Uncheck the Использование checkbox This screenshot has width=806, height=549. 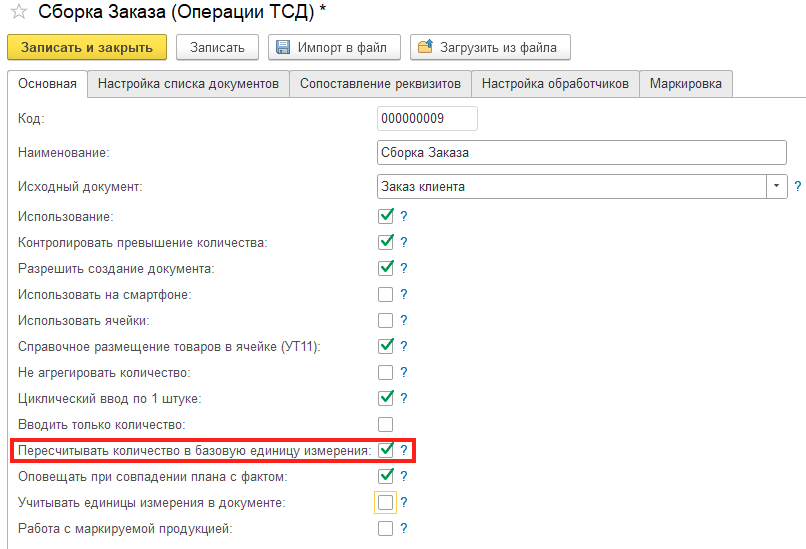point(386,216)
